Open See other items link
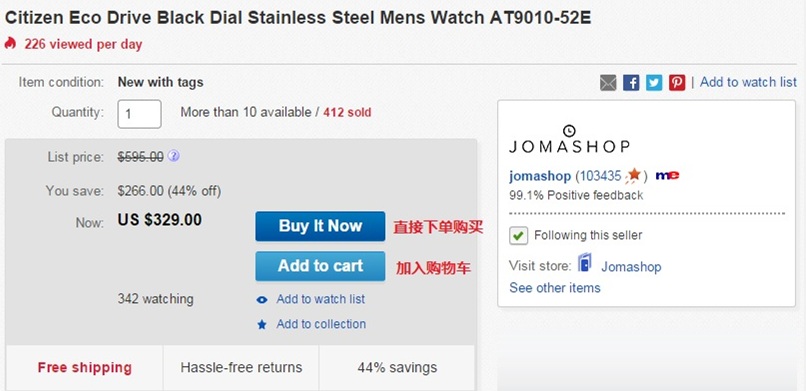Viewport: 806px width, 391px height. tap(555, 288)
